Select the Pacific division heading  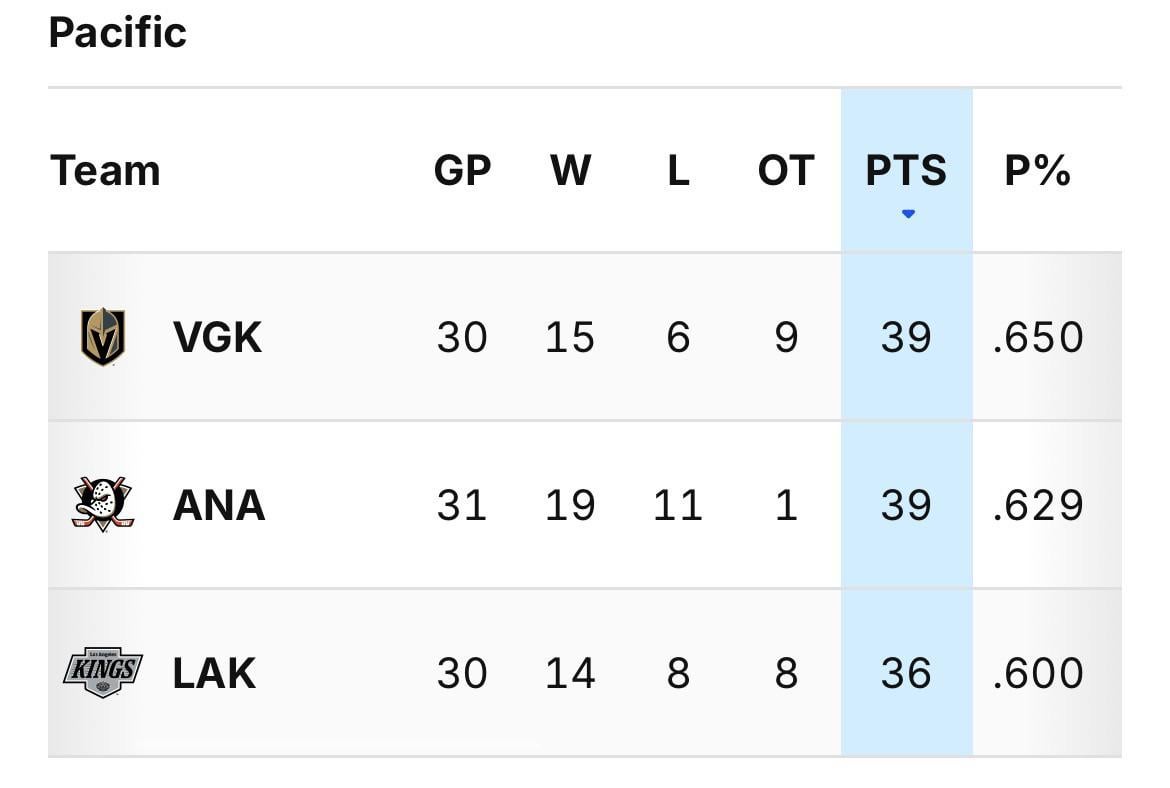point(117,33)
